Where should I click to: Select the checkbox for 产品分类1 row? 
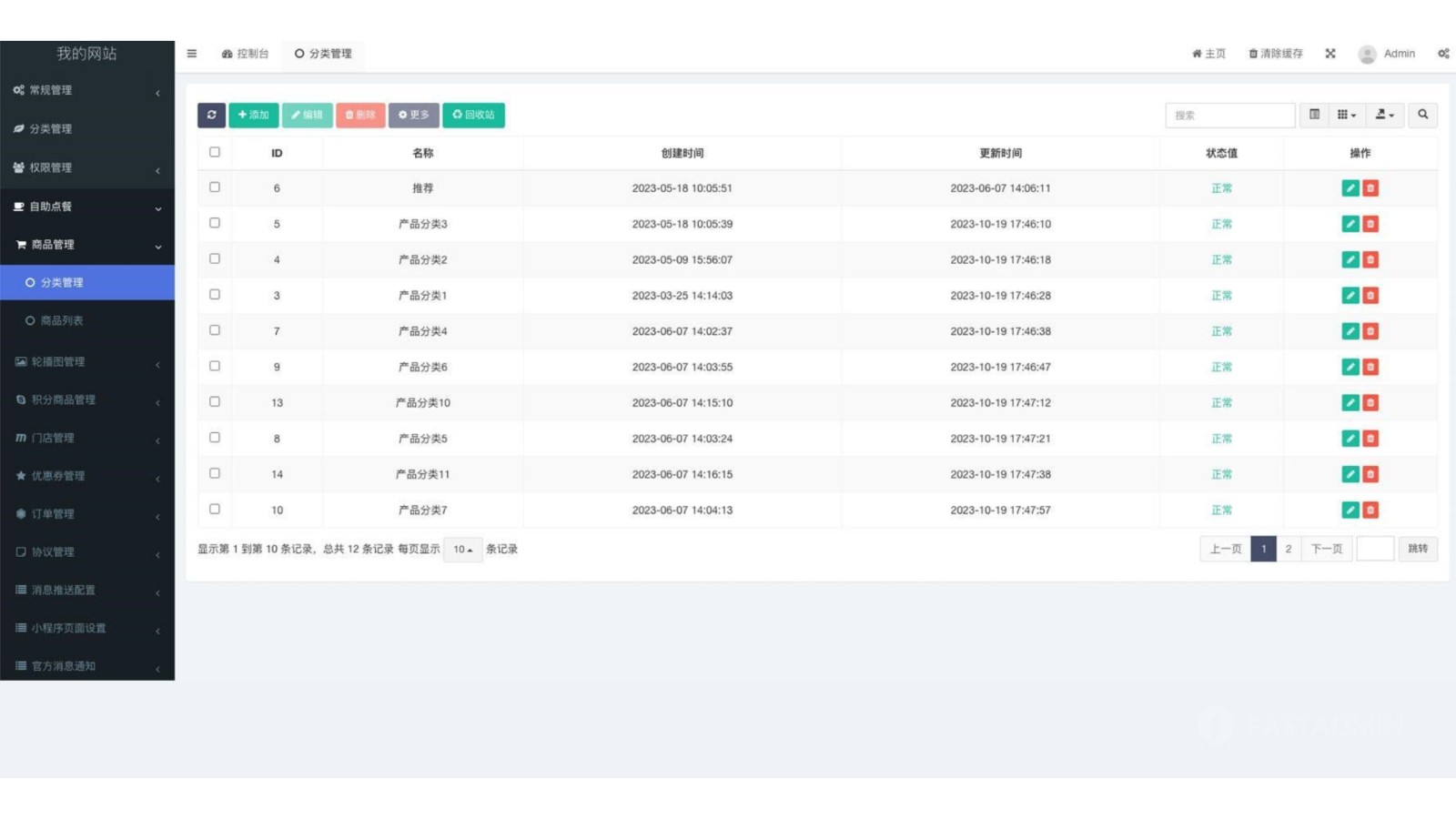coord(215,294)
